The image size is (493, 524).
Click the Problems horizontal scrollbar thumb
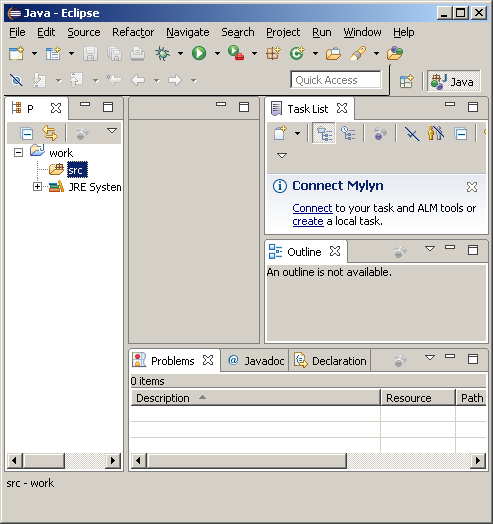tap(247, 461)
